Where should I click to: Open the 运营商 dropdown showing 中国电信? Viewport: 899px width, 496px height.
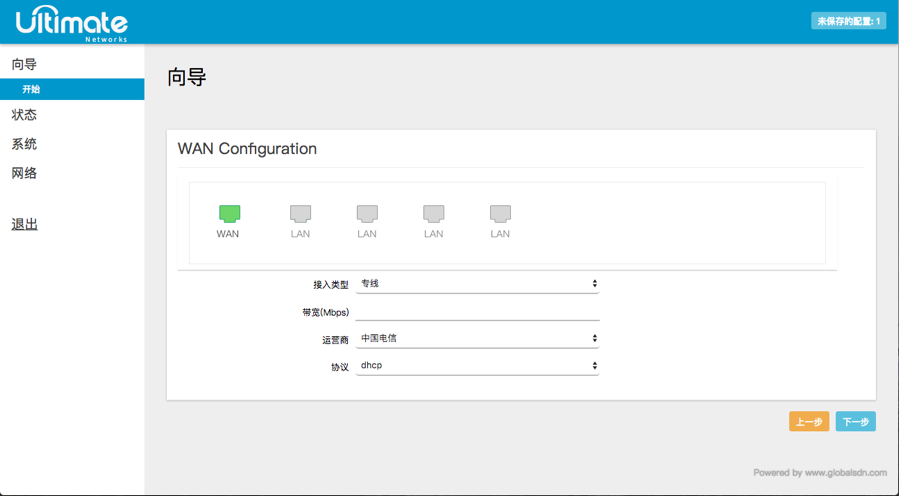click(x=477, y=339)
